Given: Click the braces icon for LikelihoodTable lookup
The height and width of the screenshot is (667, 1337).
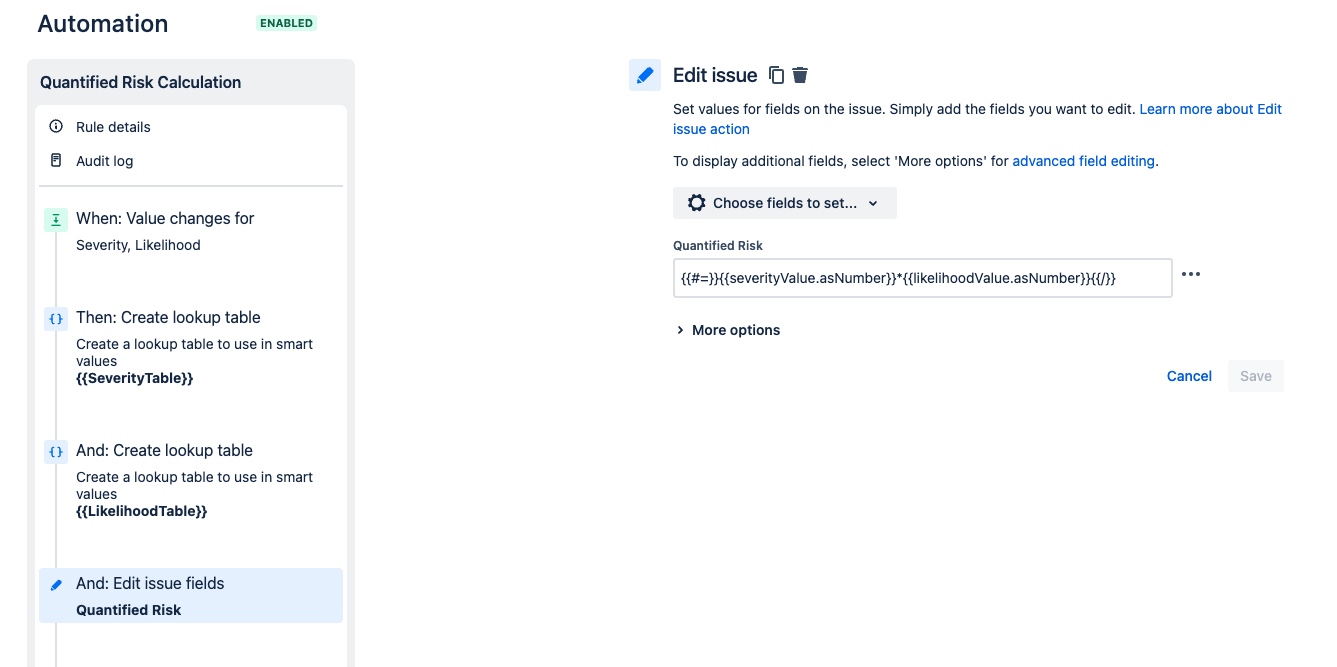Looking at the screenshot, I should (56, 451).
